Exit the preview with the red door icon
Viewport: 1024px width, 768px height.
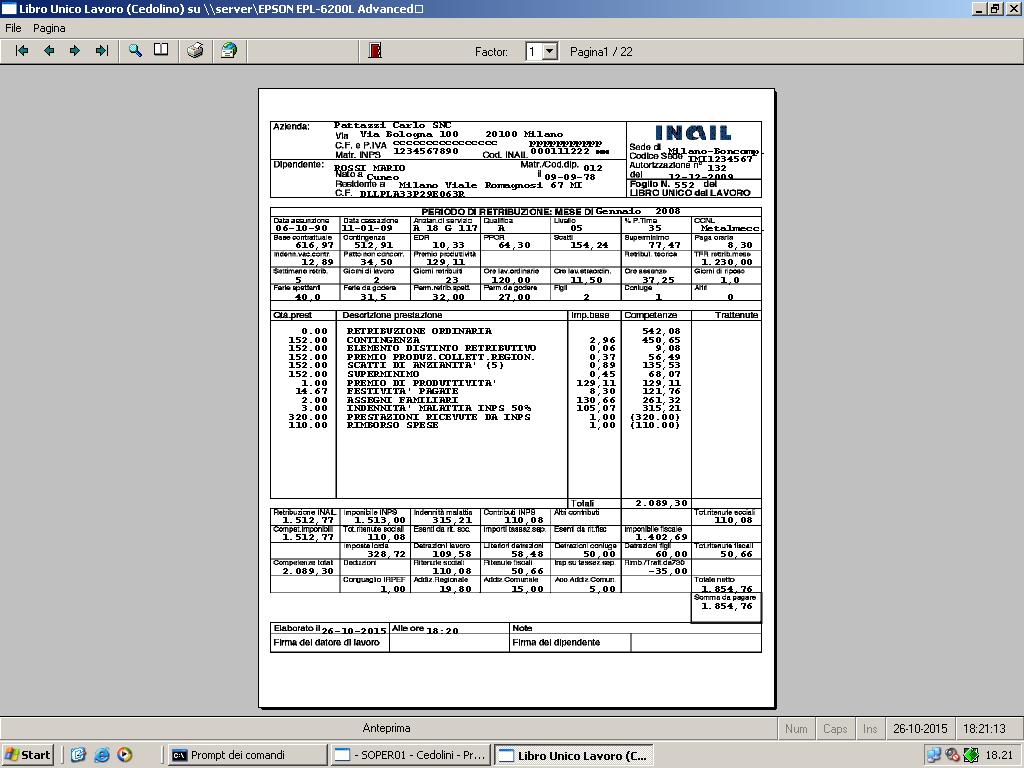[375, 51]
